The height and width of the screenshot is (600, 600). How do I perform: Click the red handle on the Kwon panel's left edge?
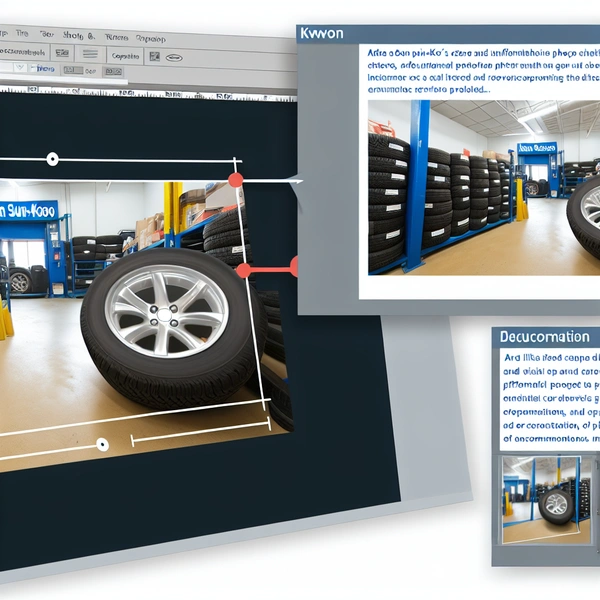pyautogui.click(x=296, y=266)
